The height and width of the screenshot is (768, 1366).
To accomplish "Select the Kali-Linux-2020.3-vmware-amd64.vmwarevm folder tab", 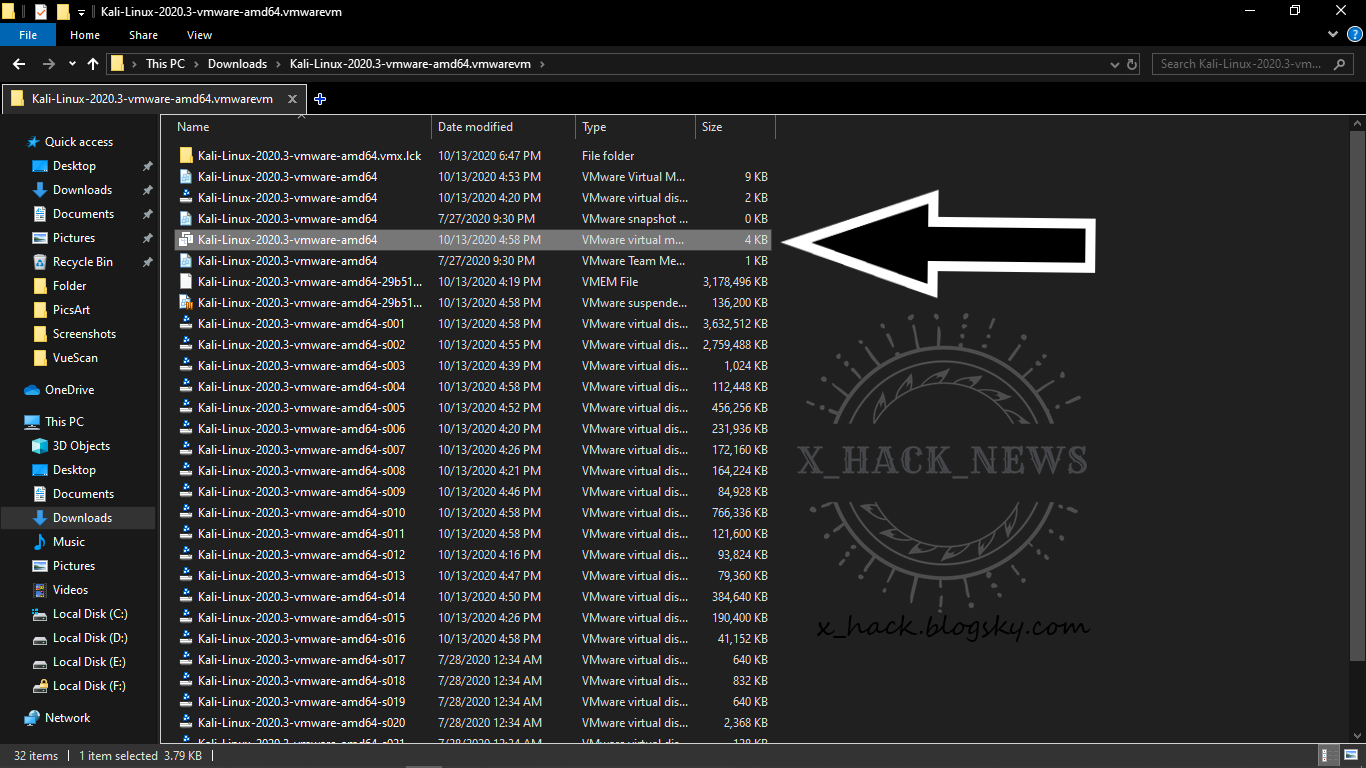I will tap(152, 99).
